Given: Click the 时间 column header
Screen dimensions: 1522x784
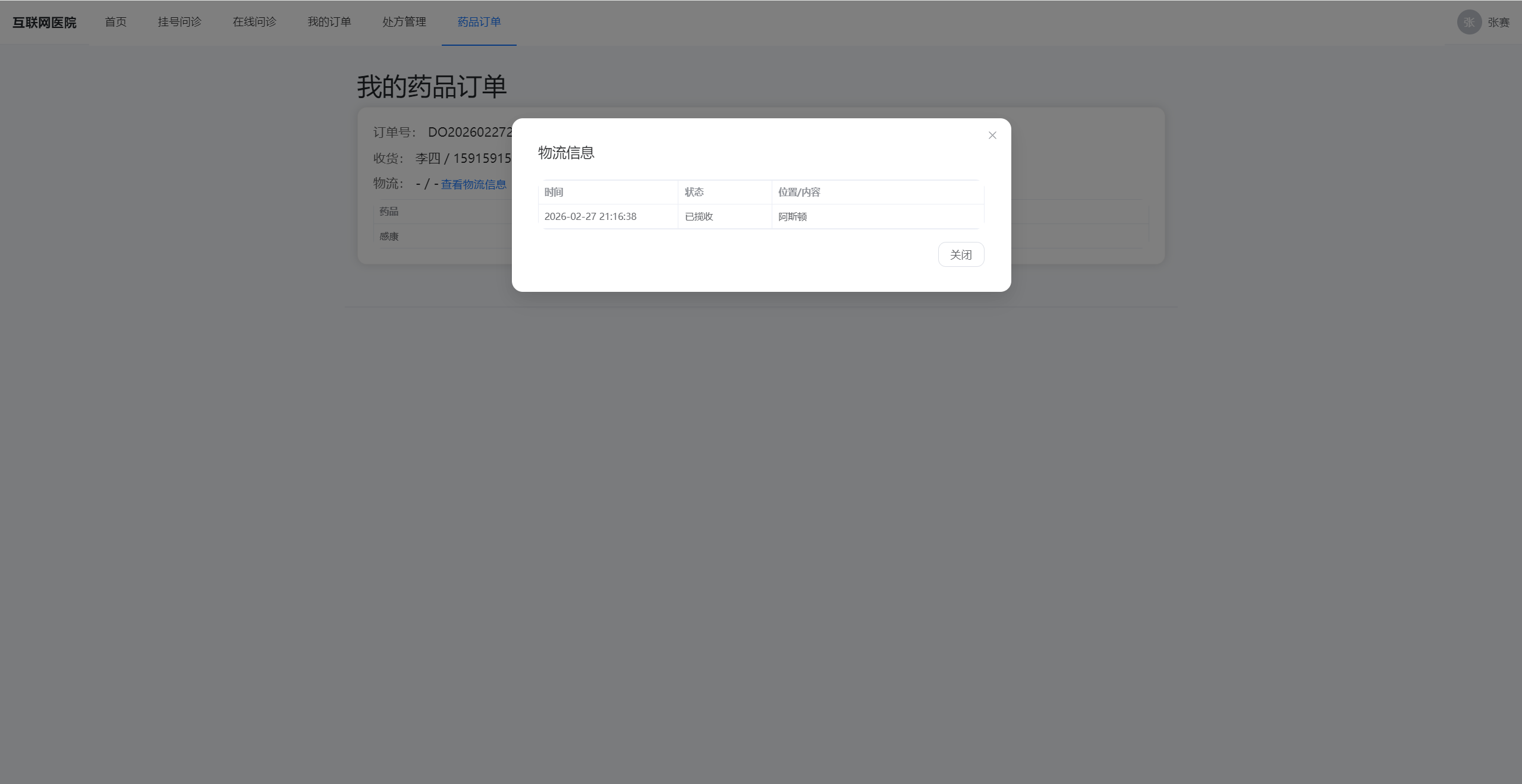Looking at the screenshot, I should click(554, 192).
